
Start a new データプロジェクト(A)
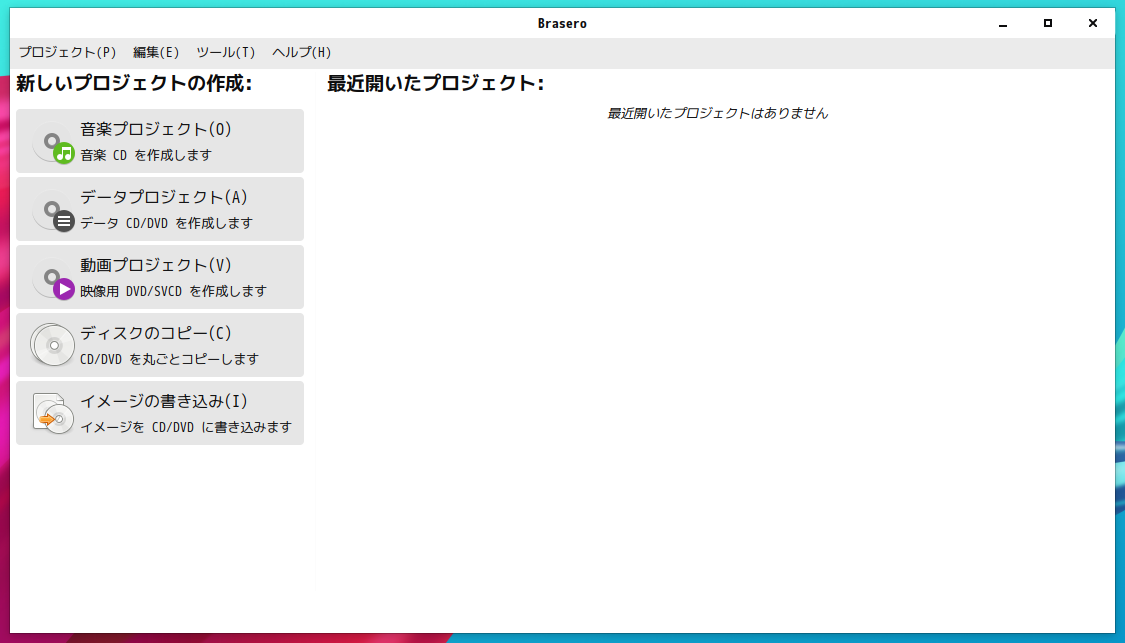coord(160,209)
